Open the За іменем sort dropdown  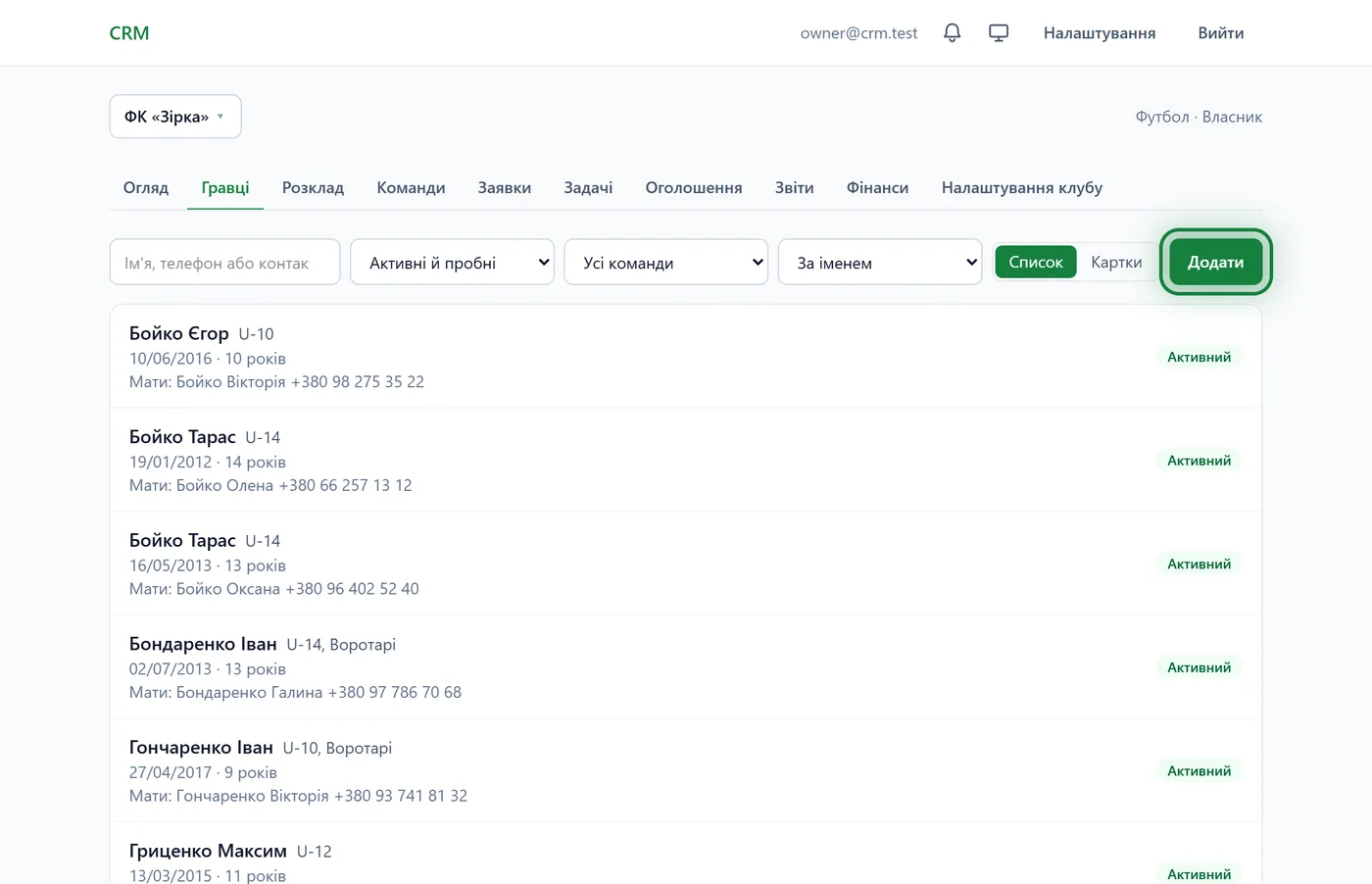tap(880, 263)
